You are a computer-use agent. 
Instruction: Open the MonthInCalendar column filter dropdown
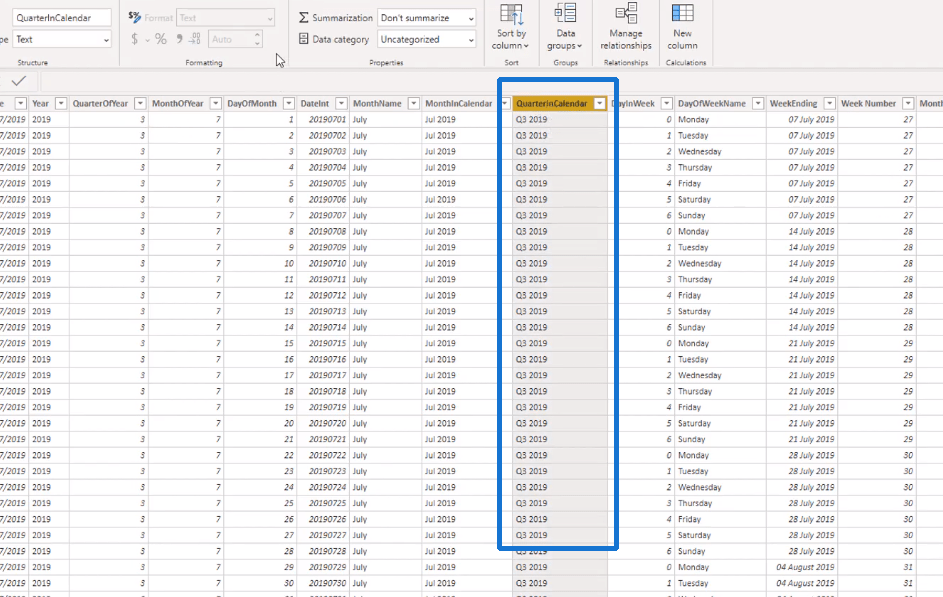(505, 103)
